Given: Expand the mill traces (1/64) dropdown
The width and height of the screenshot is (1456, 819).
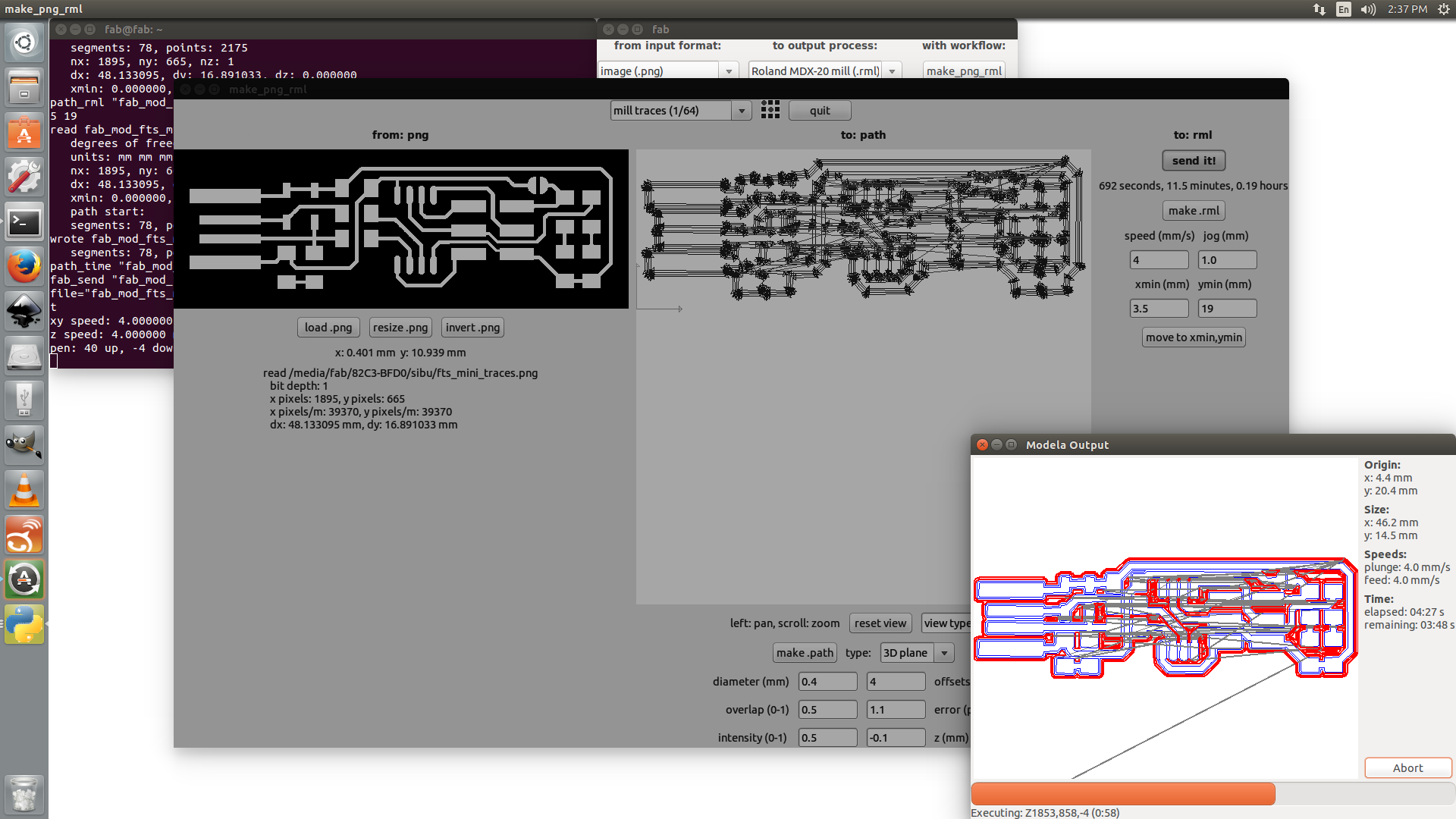Looking at the screenshot, I should (742, 111).
